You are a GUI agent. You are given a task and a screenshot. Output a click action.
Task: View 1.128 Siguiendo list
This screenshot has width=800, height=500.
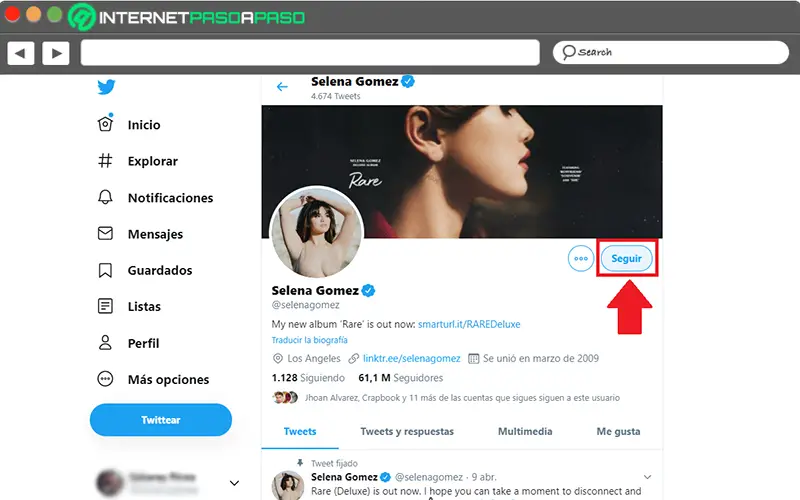(x=308, y=378)
